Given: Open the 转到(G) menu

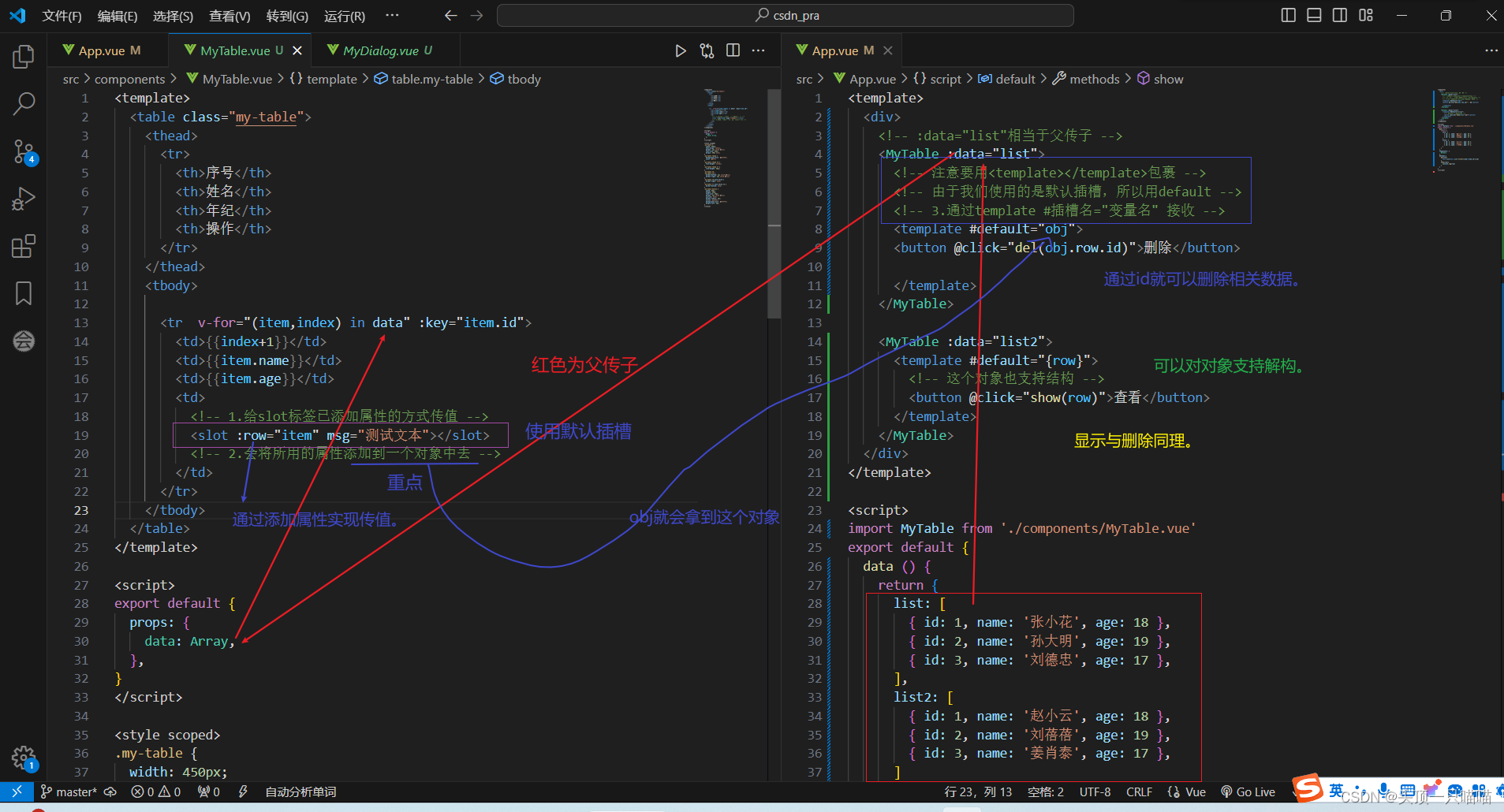Looking at the screenshot, I should pos(287,16).
